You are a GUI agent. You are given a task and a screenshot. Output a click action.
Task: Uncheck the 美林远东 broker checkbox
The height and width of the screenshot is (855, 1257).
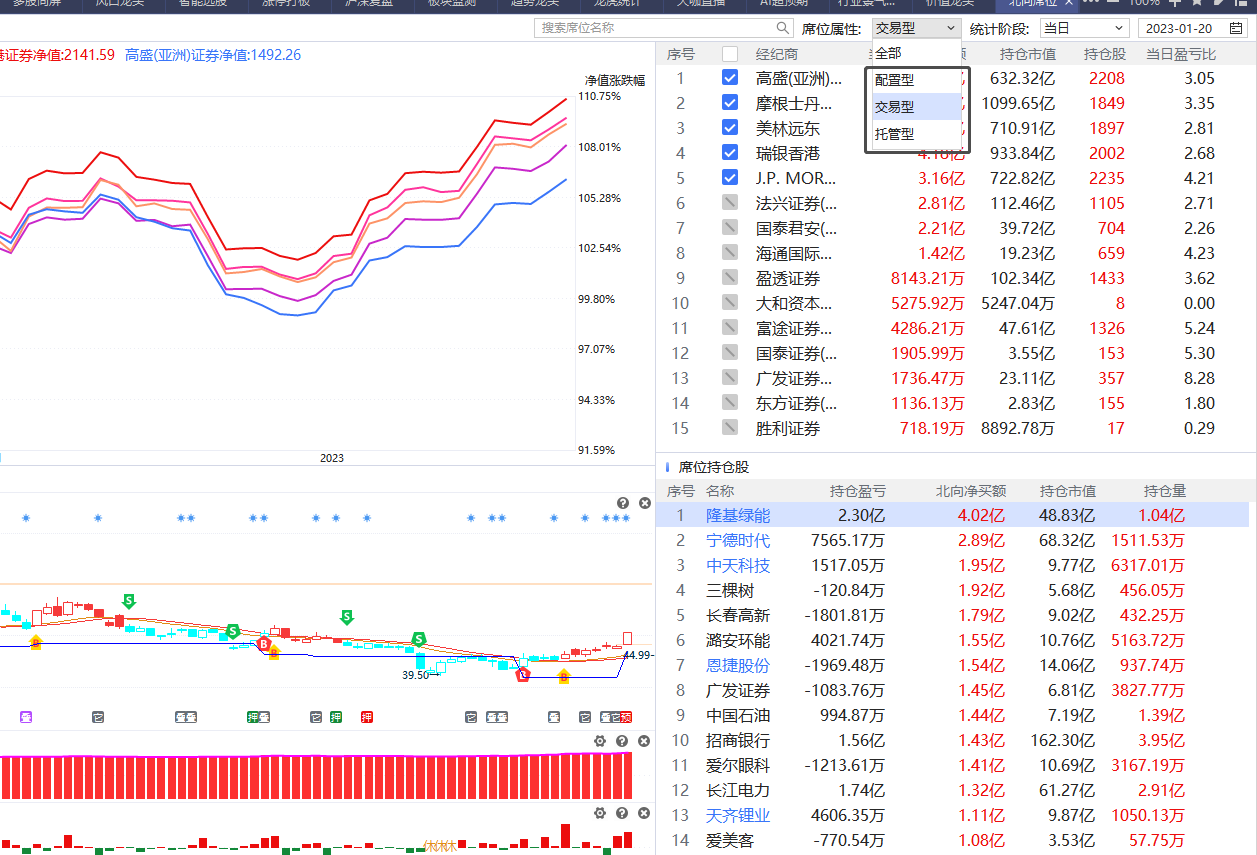730,128
